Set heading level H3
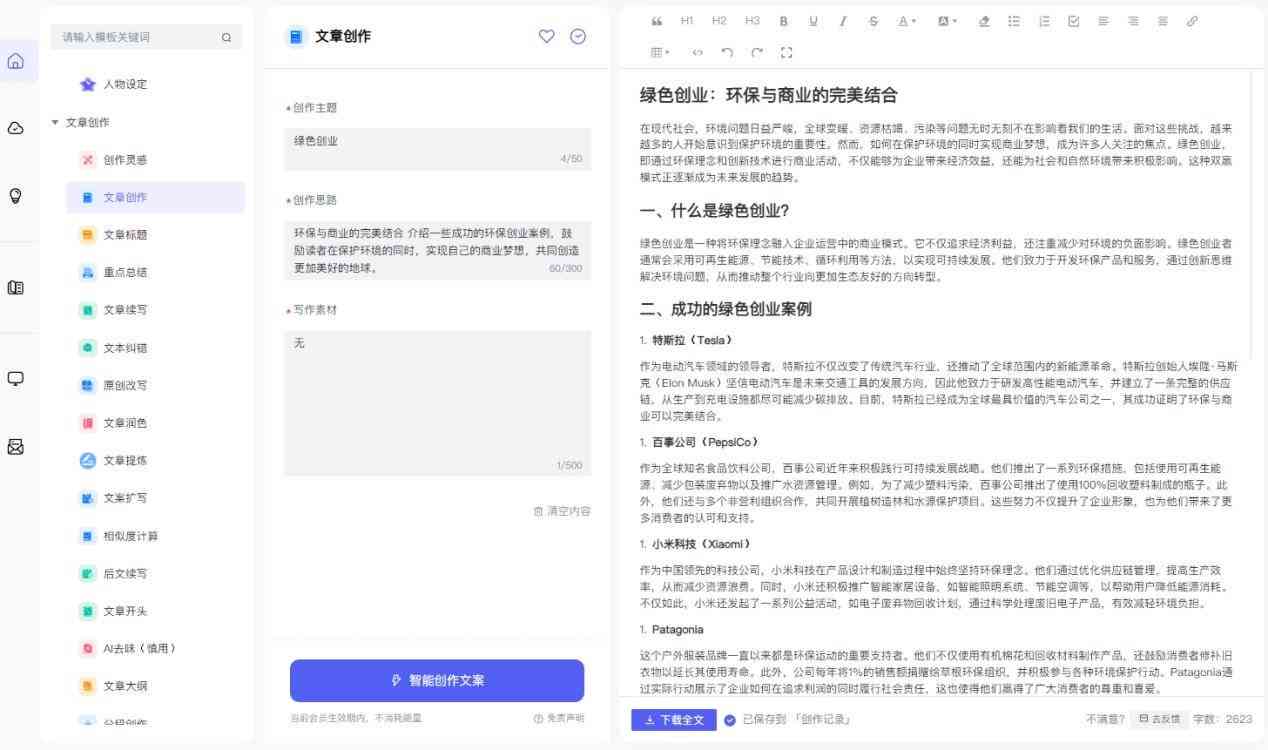 [752, 21]
